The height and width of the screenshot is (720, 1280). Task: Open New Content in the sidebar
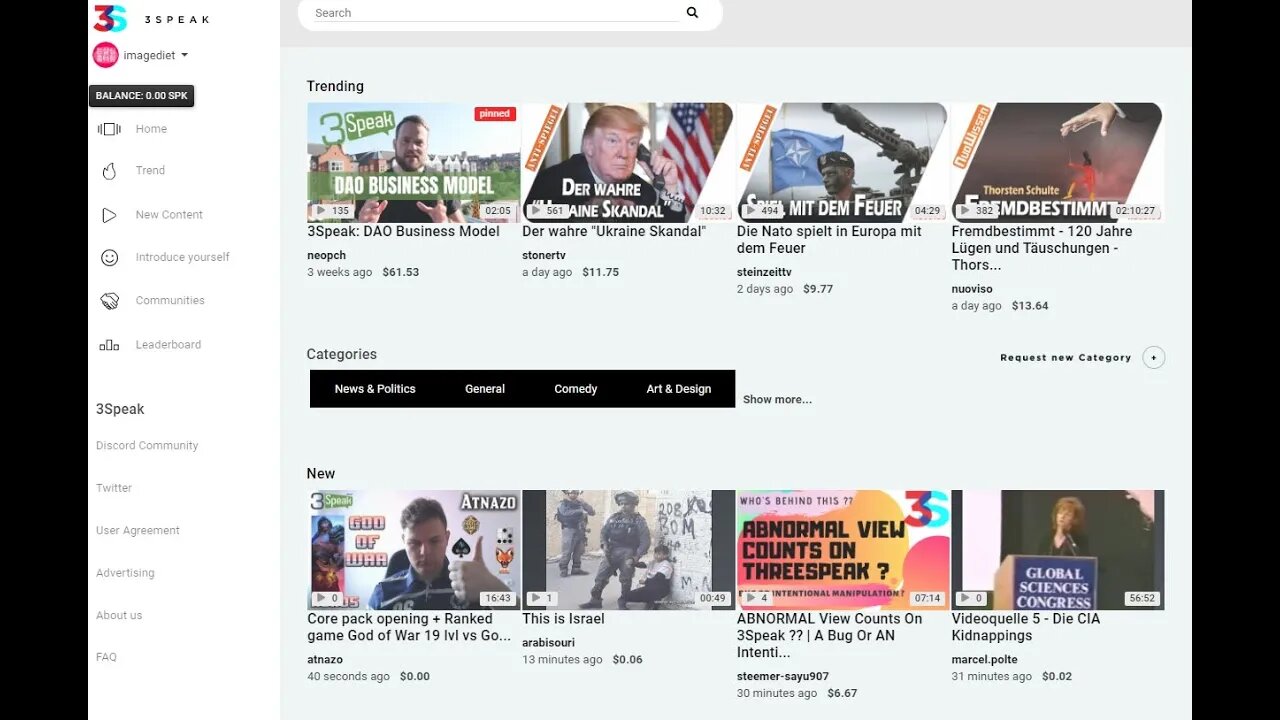(169, 215)
